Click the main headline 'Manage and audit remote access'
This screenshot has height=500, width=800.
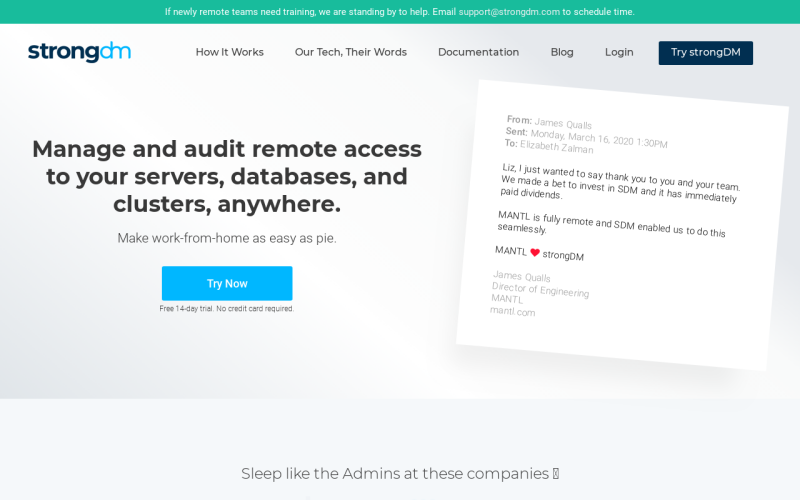click(x=227, y=176)
